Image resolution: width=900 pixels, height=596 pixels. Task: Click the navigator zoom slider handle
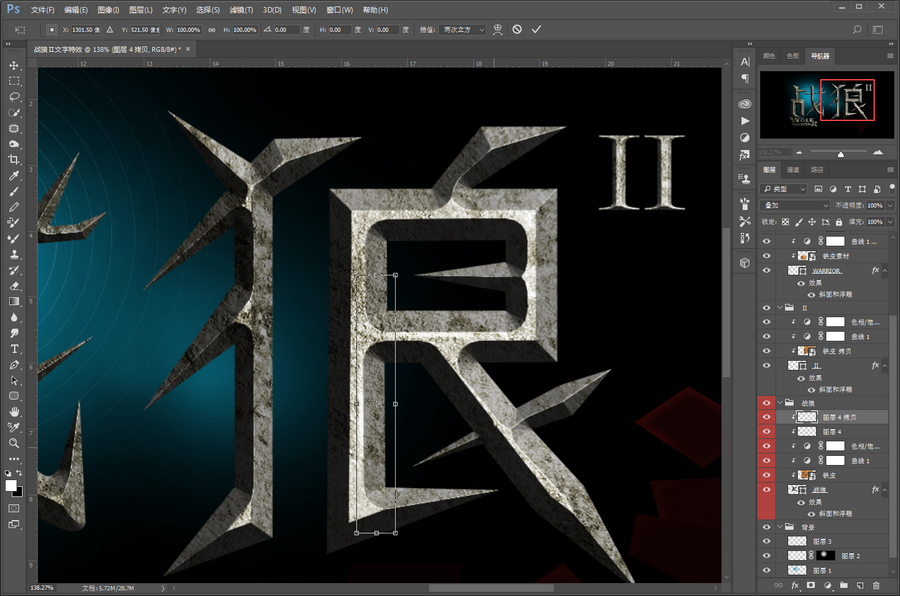[839, 154]
